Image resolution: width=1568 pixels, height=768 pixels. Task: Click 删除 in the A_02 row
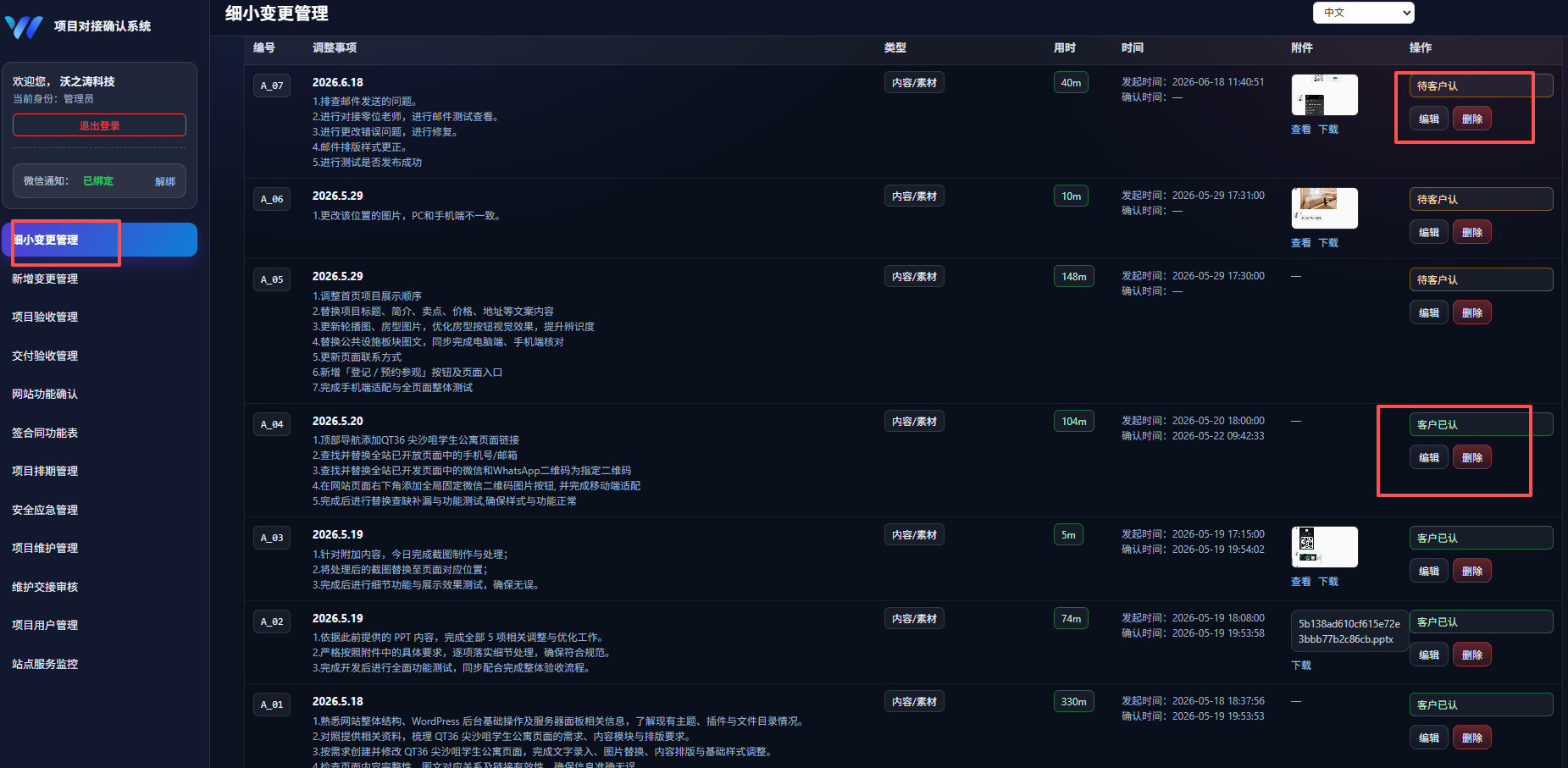point(1472,655)
